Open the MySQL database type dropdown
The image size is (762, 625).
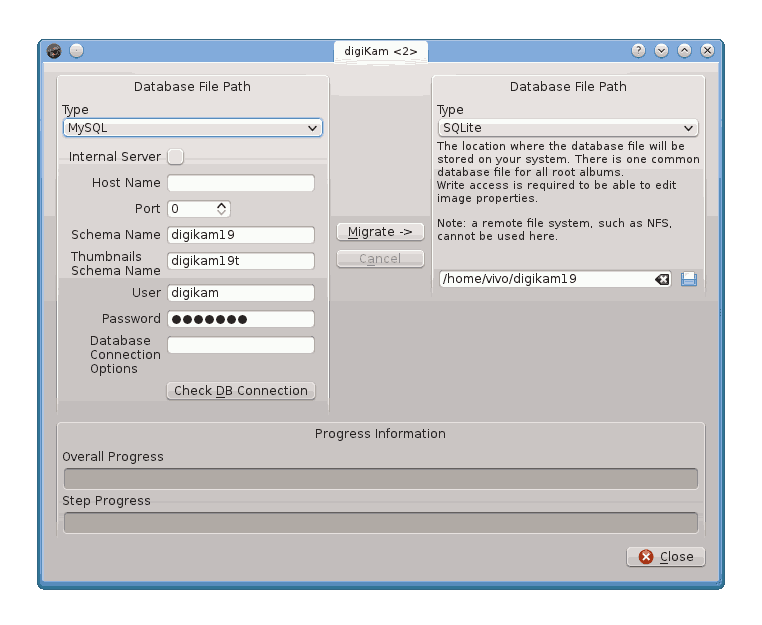pos(193,128)
